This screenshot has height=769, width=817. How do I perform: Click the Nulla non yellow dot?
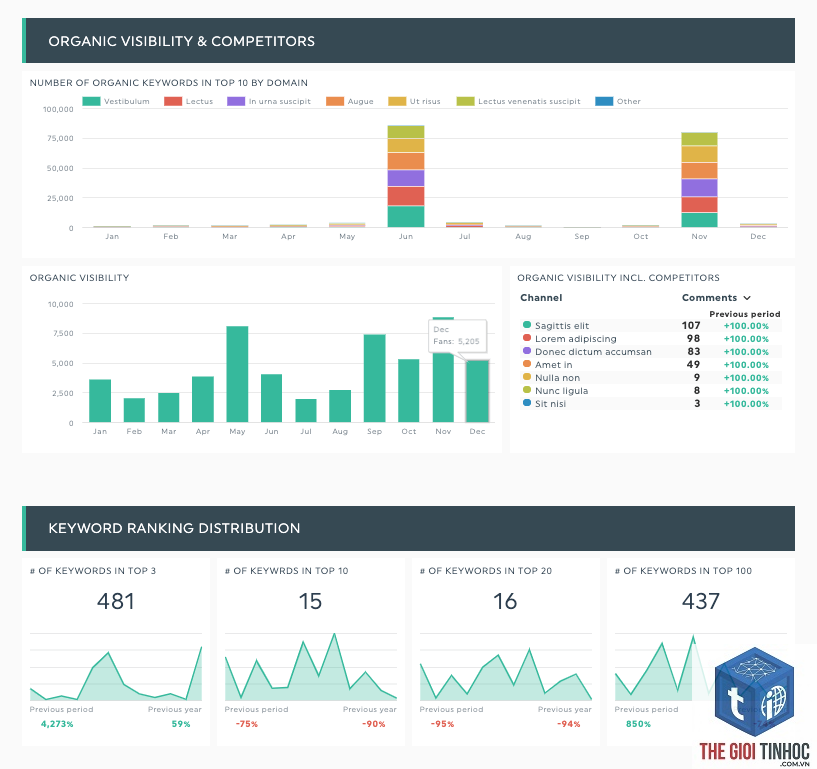[x=527, y=377]
